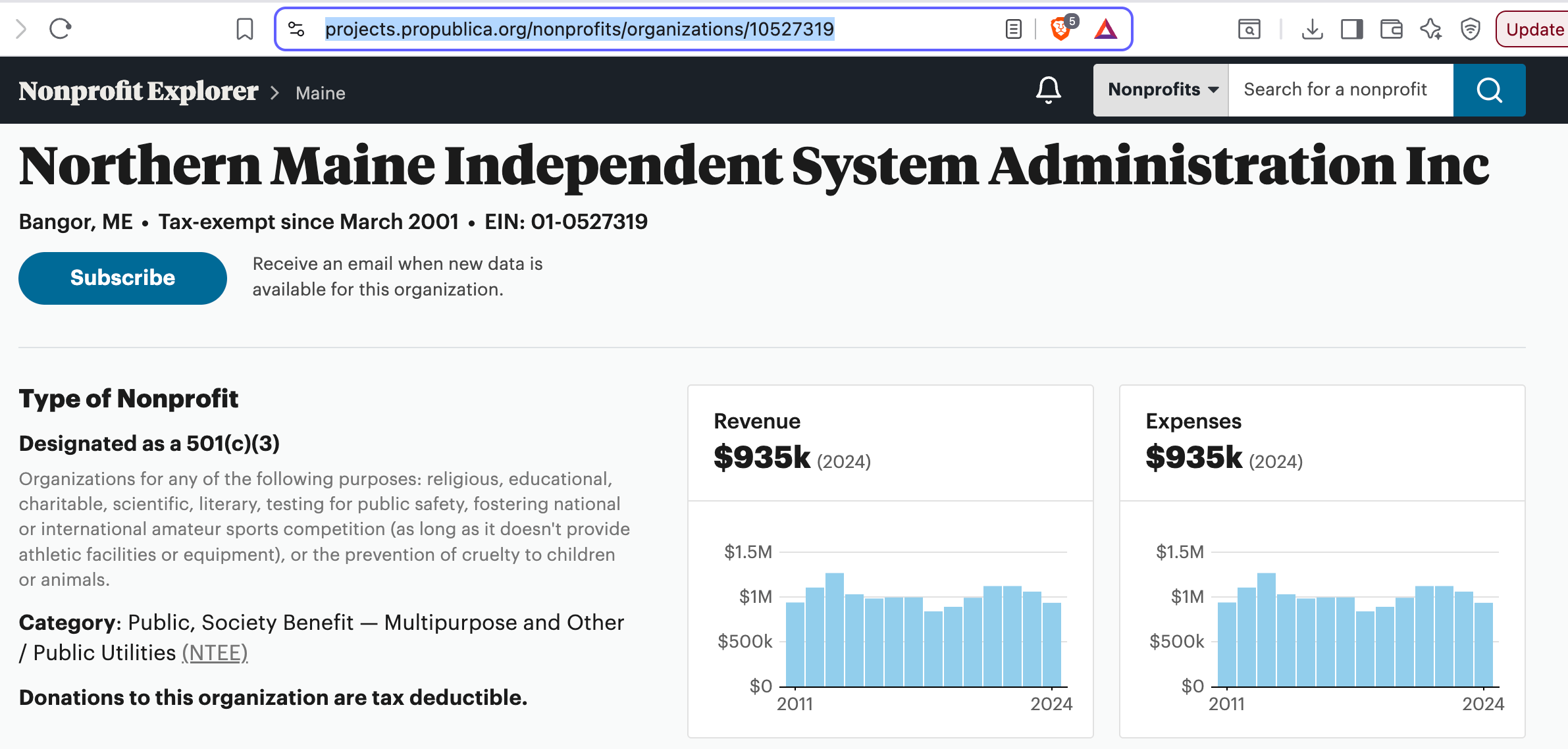
Task: Toggle reader mode icon in address bar
Action: [1013, 29]
